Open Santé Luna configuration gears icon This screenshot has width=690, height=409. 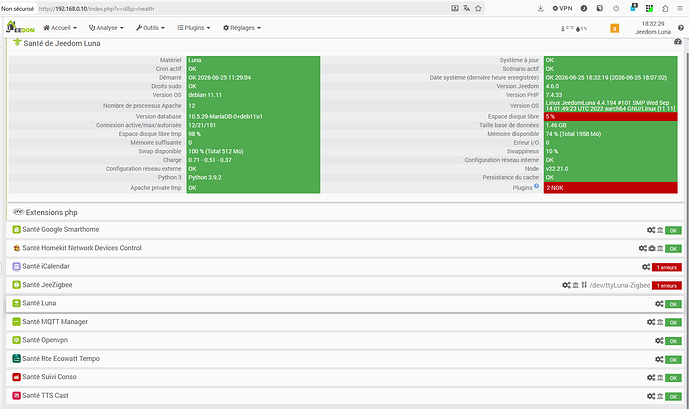point(659,304)
